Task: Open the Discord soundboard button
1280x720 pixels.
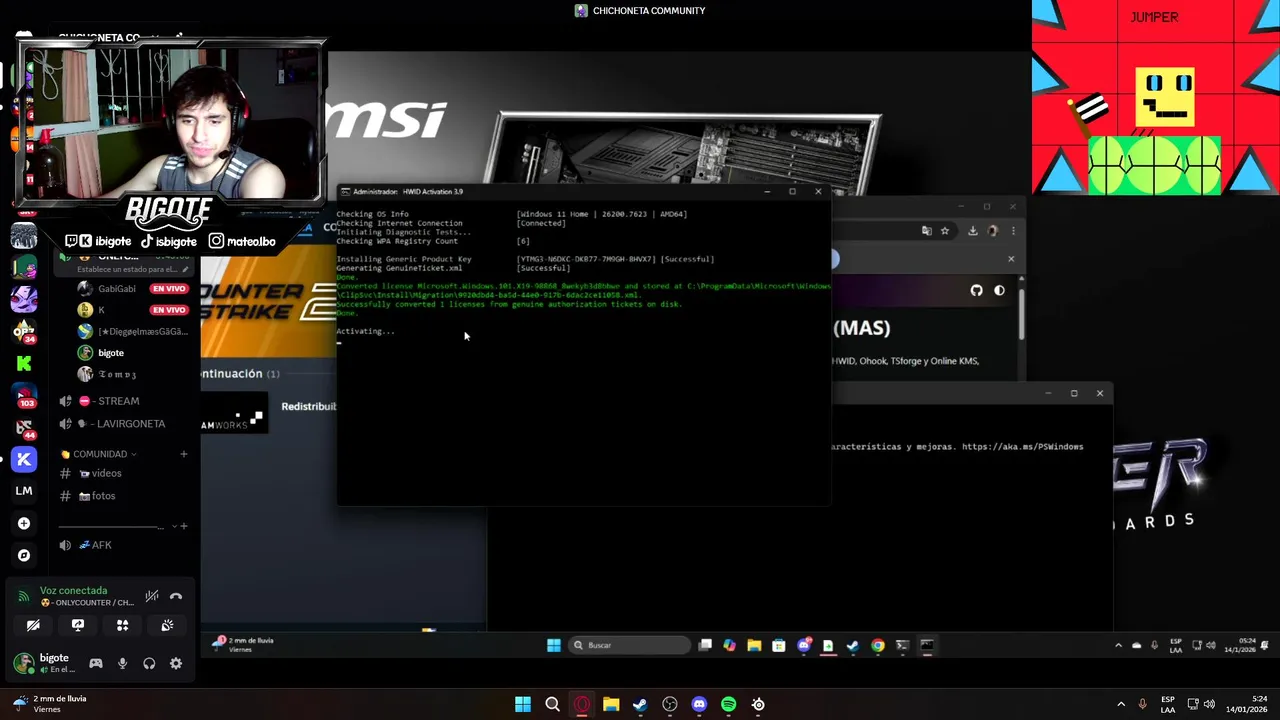Action: (x=167, y=625)
